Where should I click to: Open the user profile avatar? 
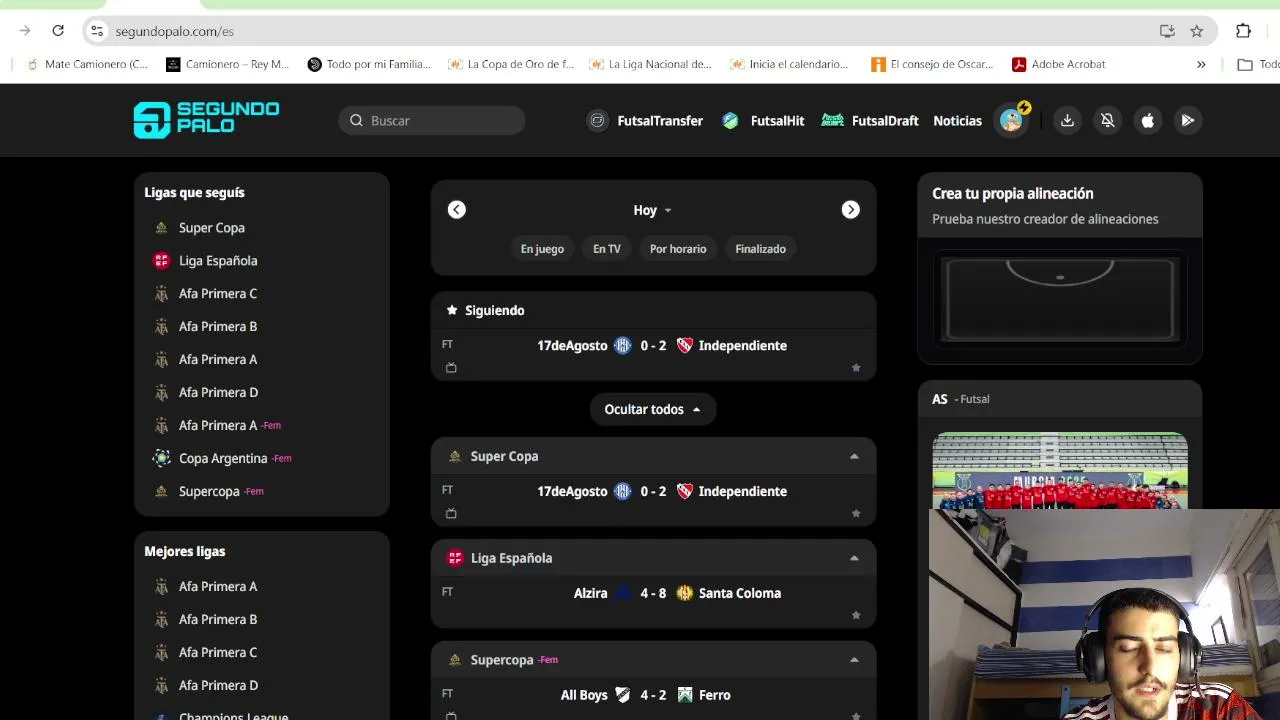point(1012,120)
